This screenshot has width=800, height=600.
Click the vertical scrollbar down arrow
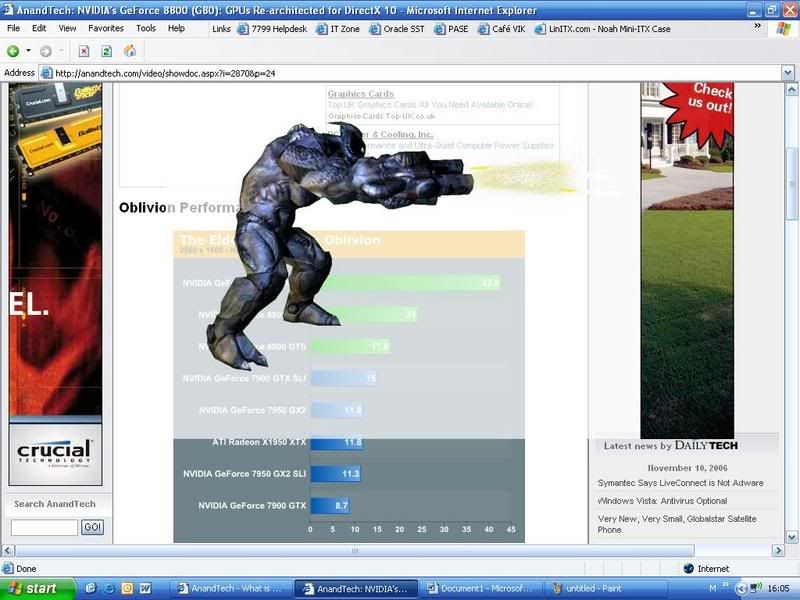[792, 537]
